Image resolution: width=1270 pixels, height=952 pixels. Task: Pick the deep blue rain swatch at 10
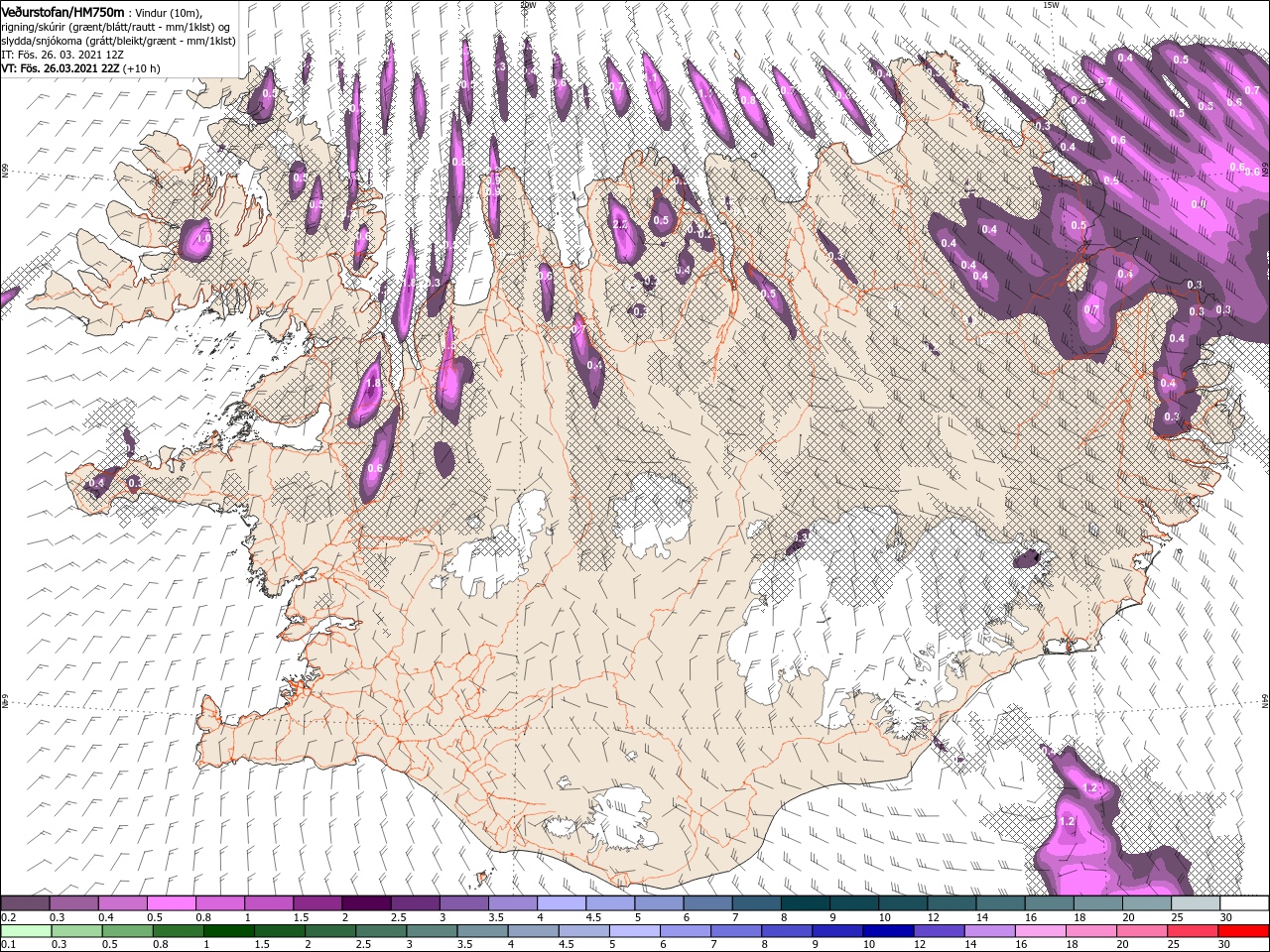[x=889, y=931]
